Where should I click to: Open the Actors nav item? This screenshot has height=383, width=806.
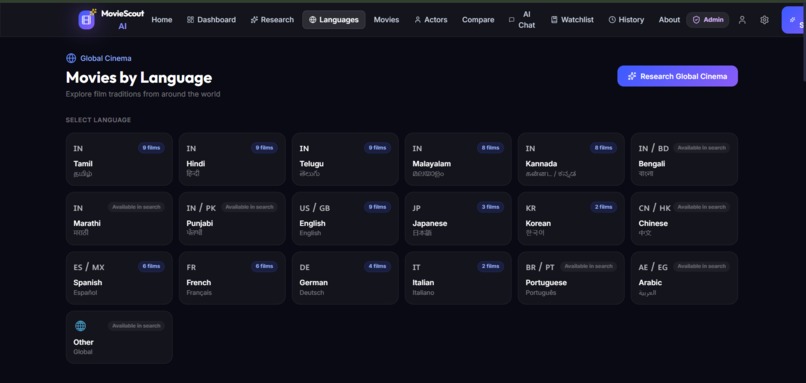tap(431, 20)
